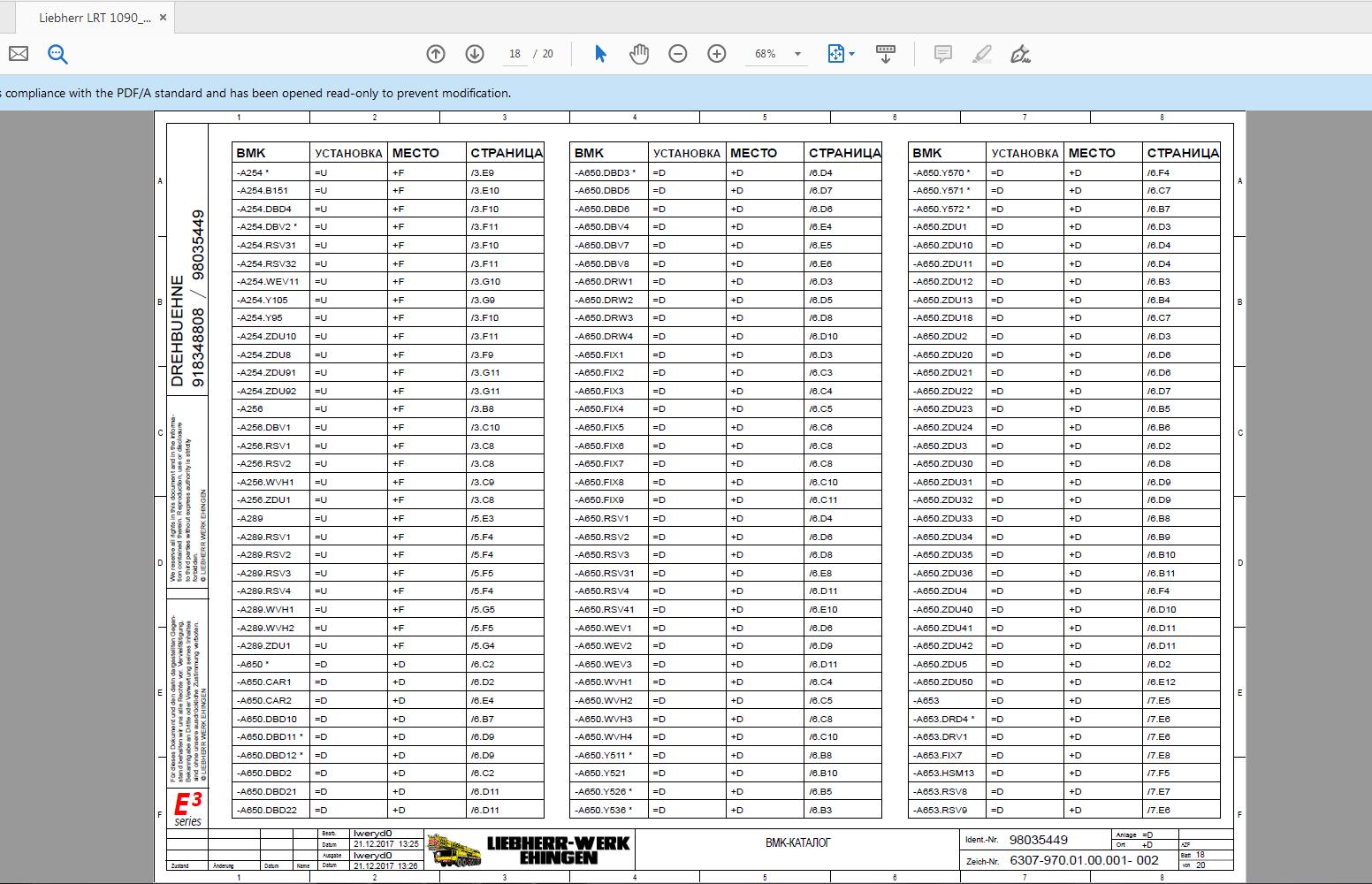Zoom out with the minus button

point(678,54)
